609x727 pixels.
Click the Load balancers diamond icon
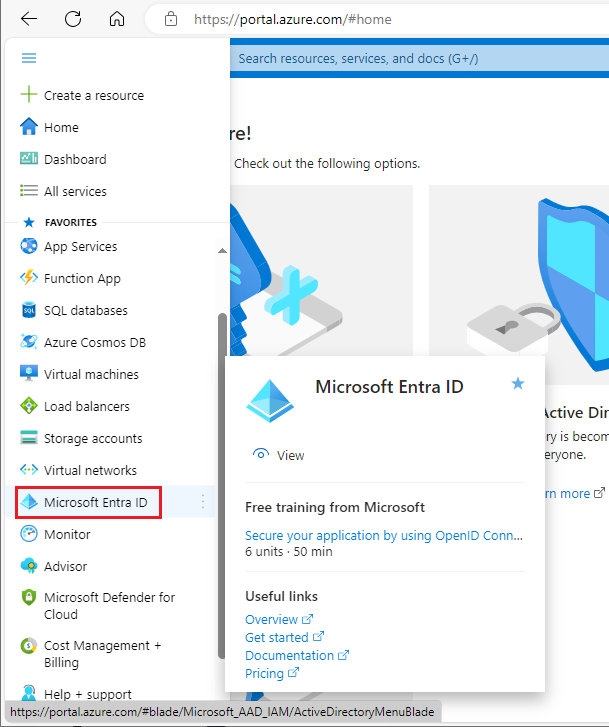29,406
